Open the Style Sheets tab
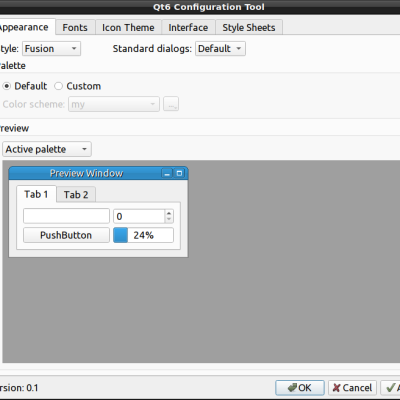 (x=249, y=27)
